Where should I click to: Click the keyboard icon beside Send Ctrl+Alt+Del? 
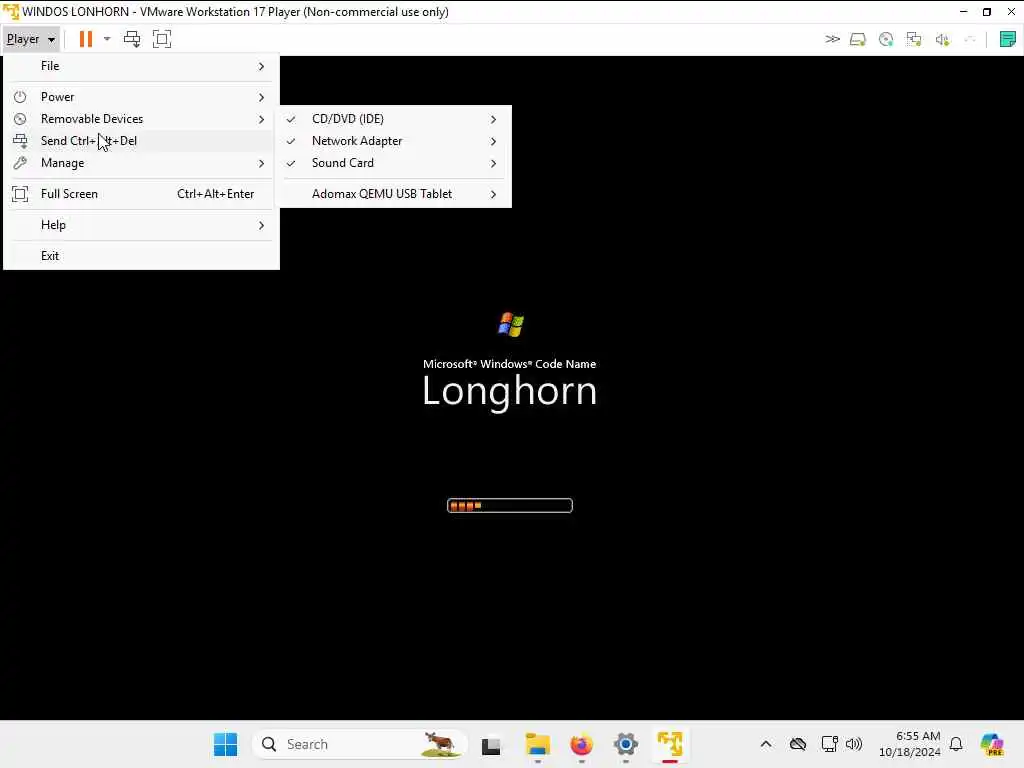pyautogui.click(x=20, y=141)
